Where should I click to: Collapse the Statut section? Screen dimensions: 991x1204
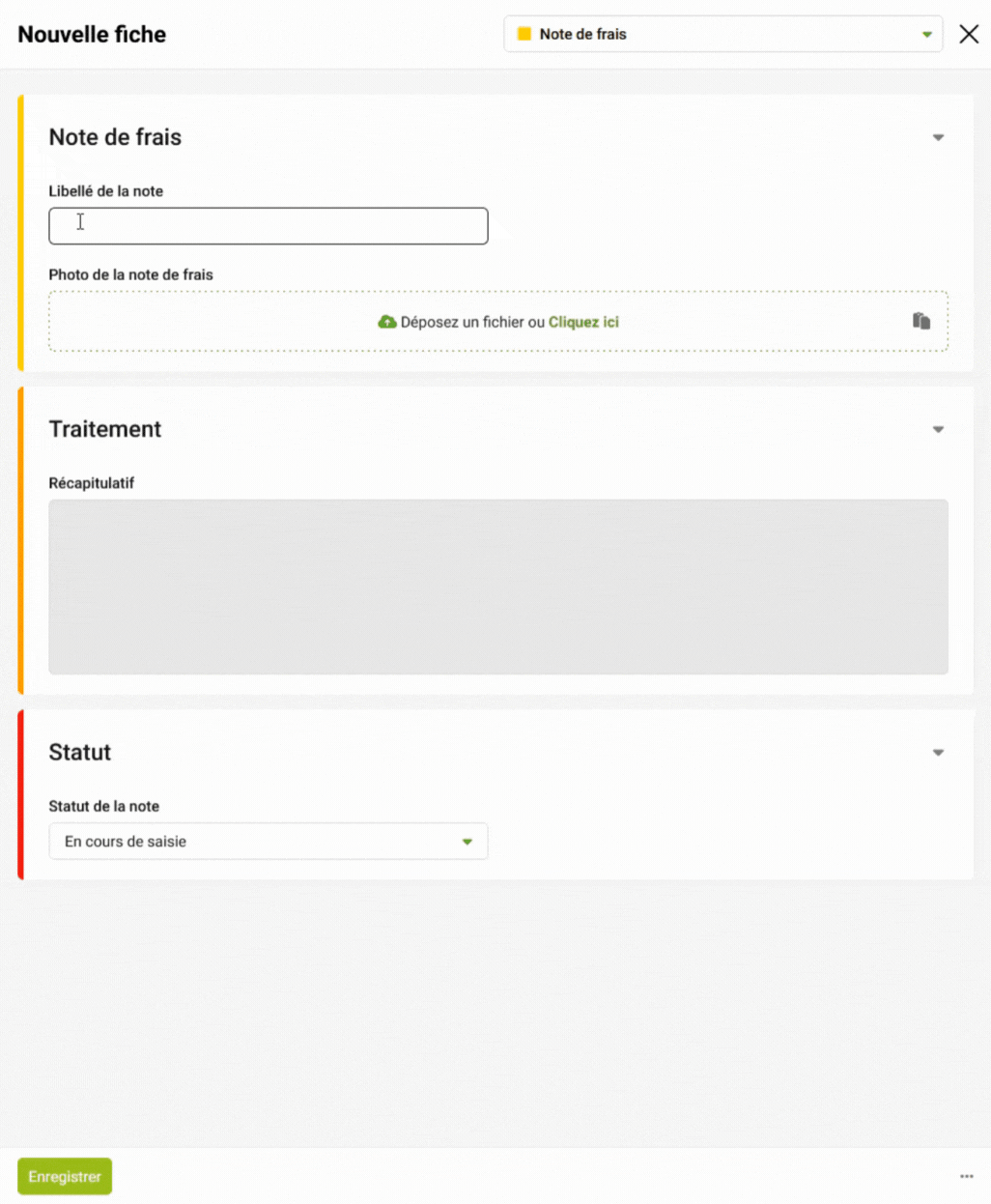pyautogui.click(x=937, y=753)
